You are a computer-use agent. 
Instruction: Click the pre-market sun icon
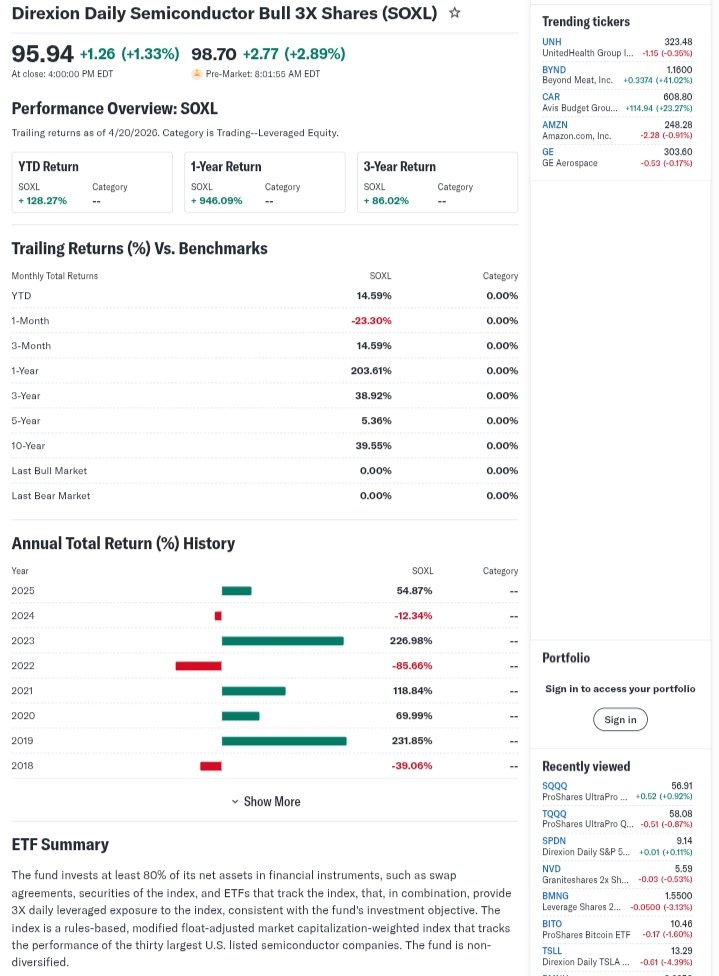point(197,74)
